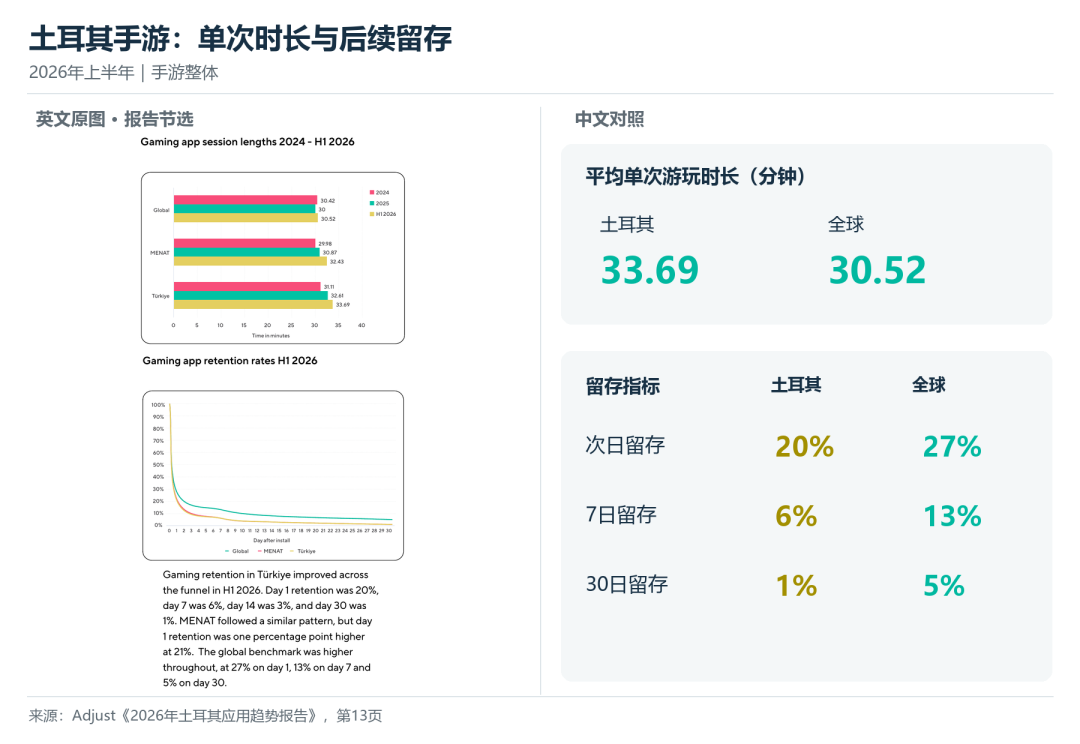Click the row label 7日留存
Viewport: 1080px width, 744px height.
621,515
